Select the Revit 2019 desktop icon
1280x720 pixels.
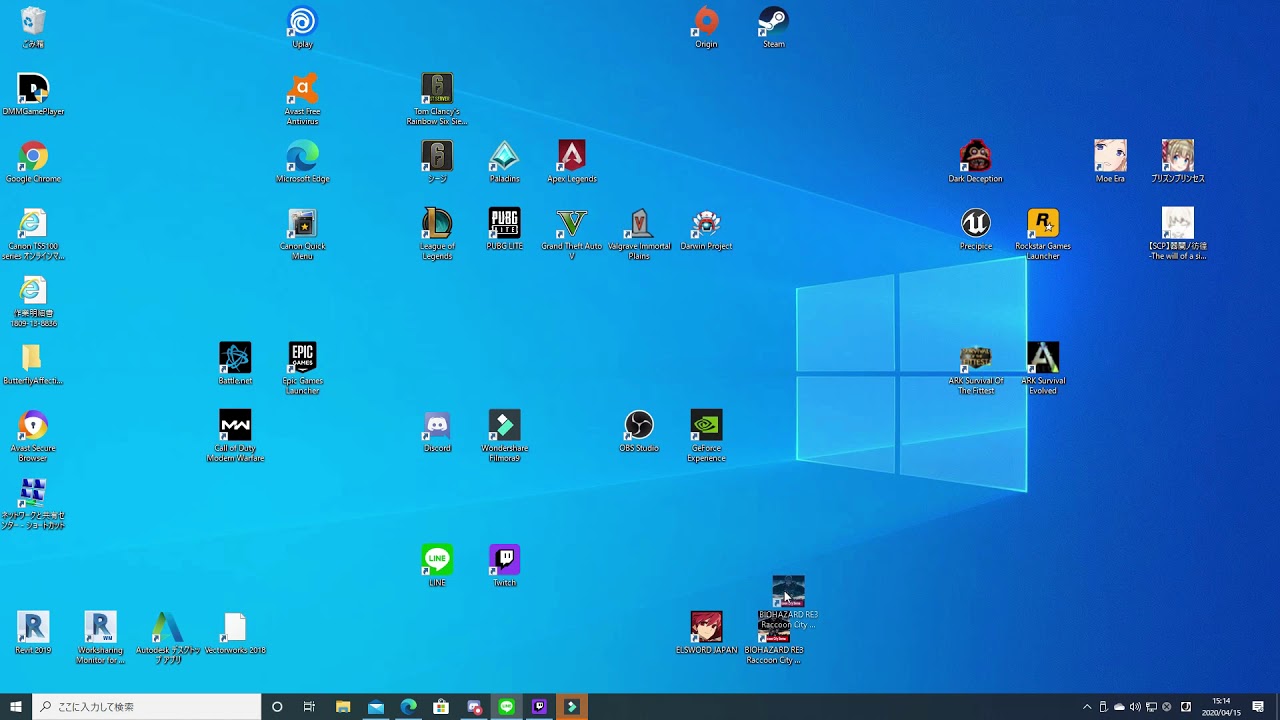[x=33, y=633]
